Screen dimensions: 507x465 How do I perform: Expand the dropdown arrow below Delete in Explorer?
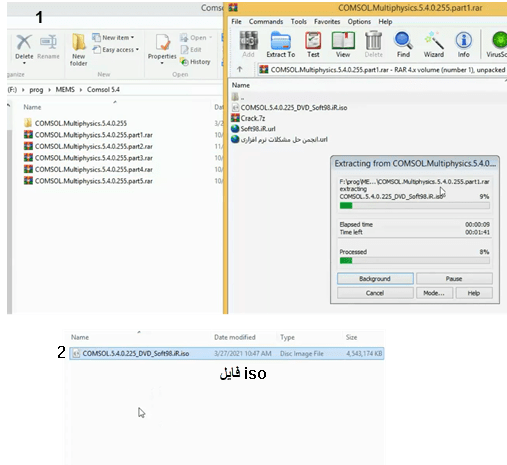coord(24,63)
